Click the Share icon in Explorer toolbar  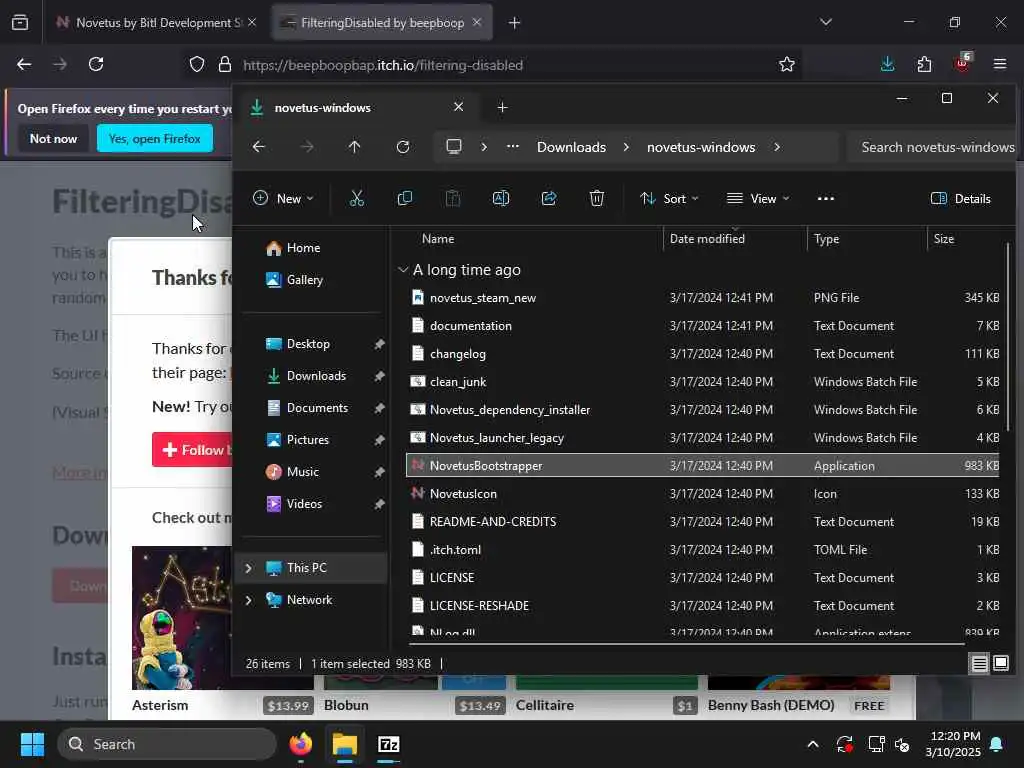point(549,199)
